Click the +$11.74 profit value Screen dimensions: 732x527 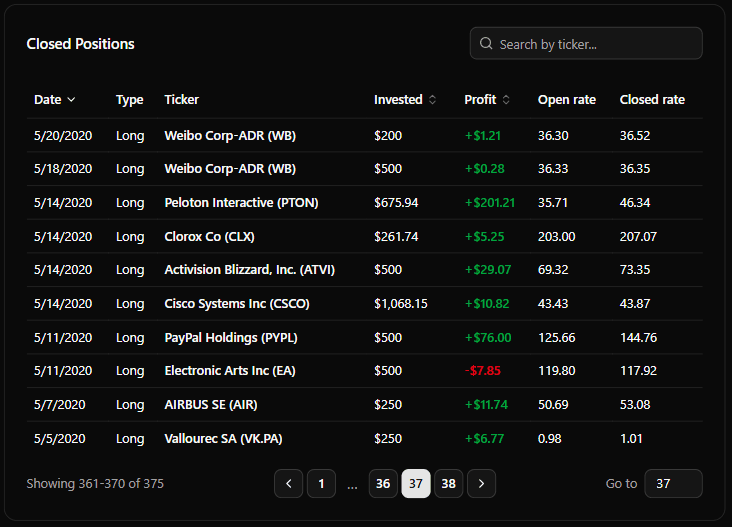pos(486,405)
